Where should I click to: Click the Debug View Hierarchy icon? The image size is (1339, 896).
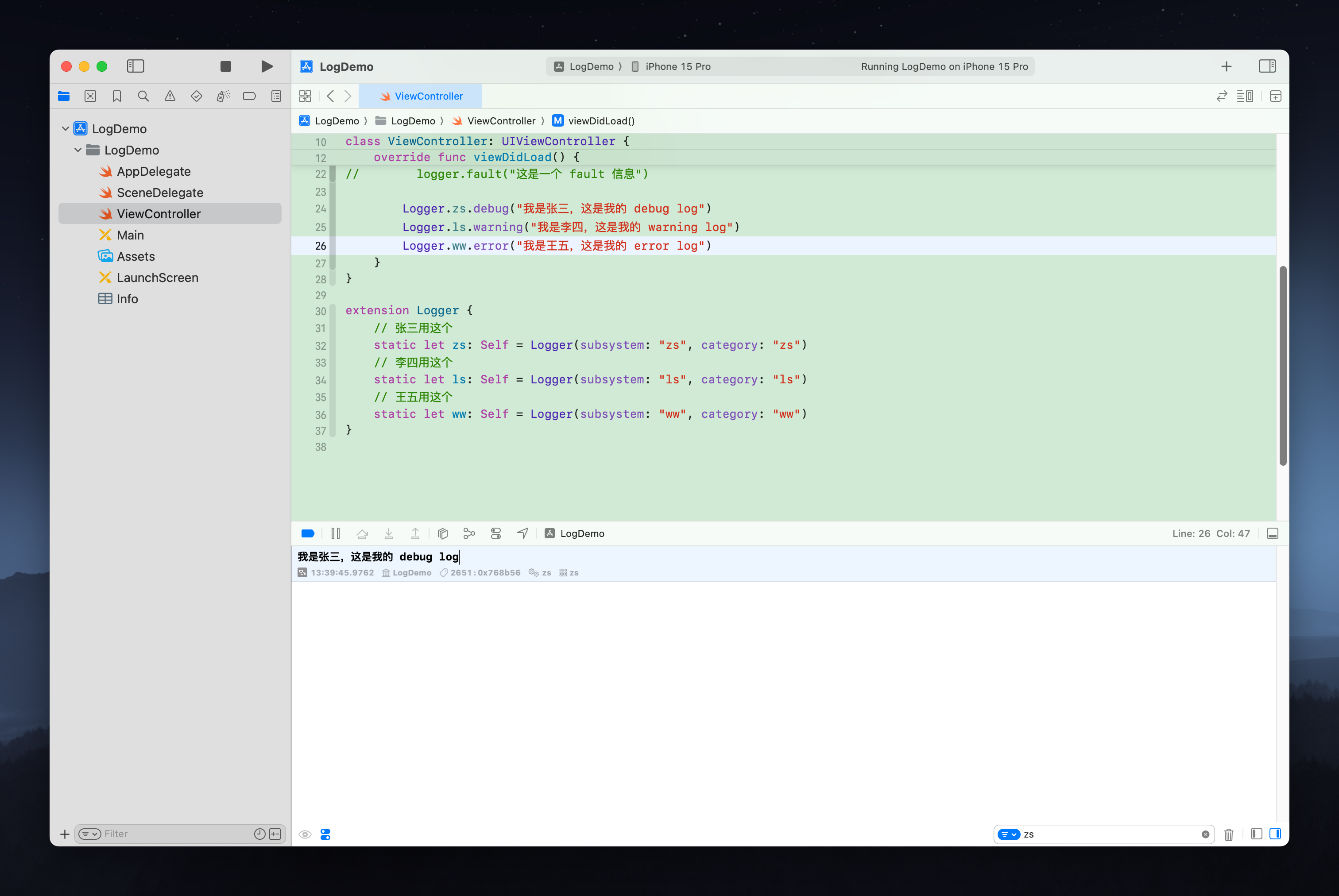point(442,533)
